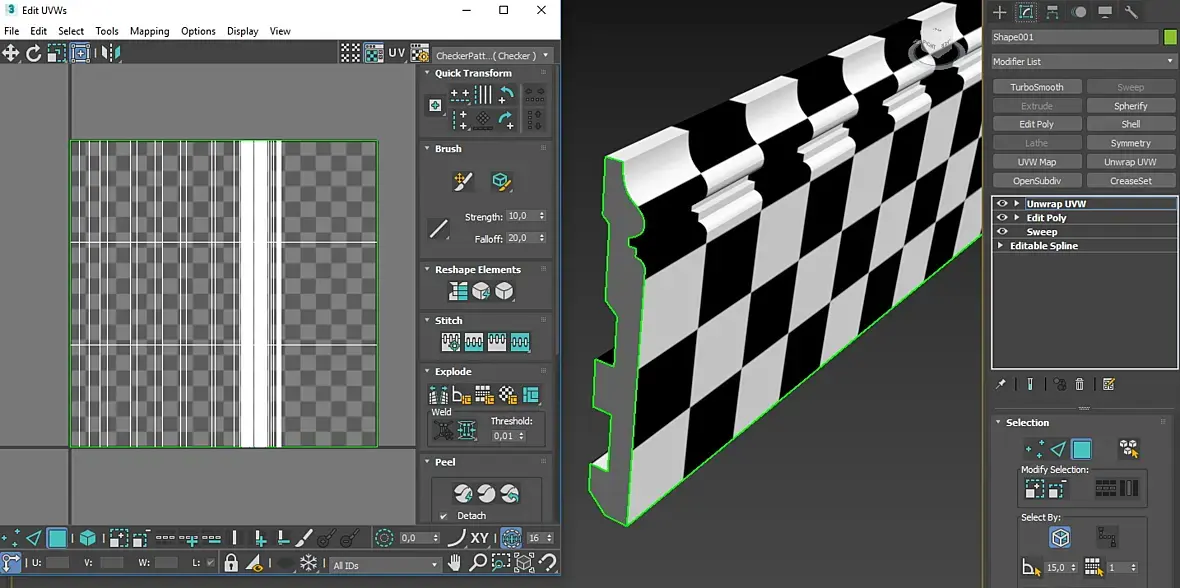Open the Utilities wrench panel icon
This screenshot has height=588, width=1180.
click(x=1131, y=12)
